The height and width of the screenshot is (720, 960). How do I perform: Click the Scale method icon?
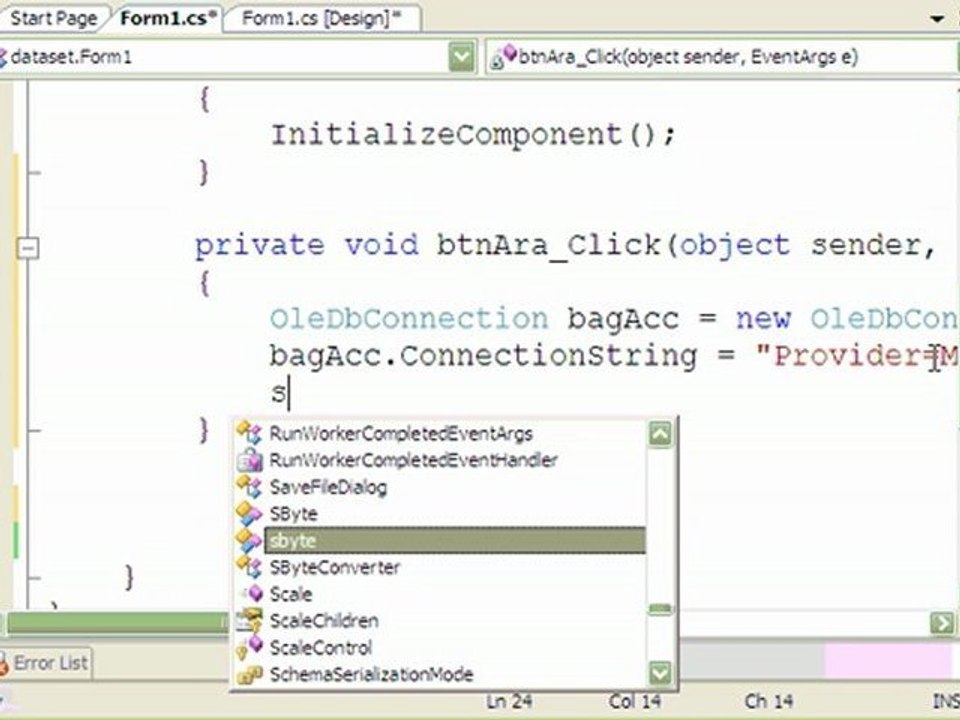coord(252,594)
